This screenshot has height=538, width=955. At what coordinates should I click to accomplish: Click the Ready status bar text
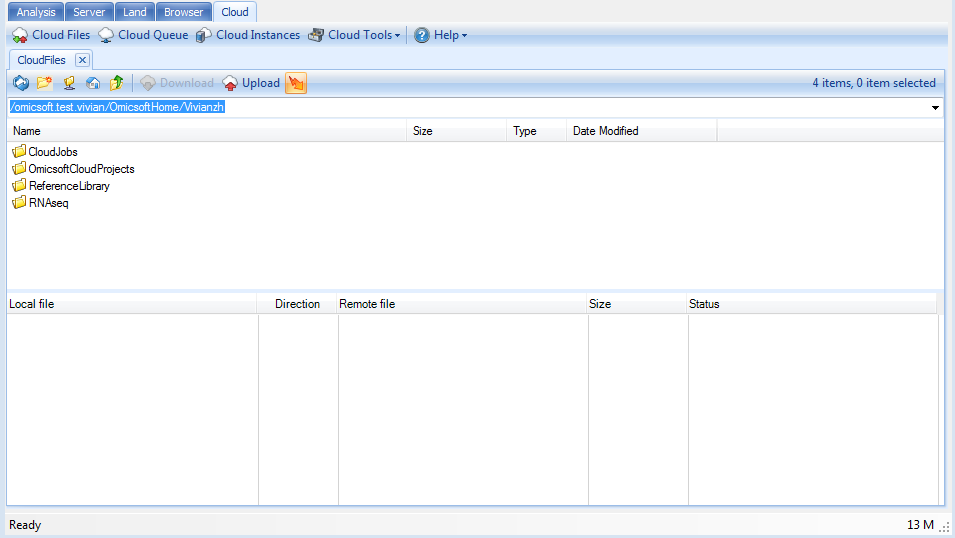[25, 525]
